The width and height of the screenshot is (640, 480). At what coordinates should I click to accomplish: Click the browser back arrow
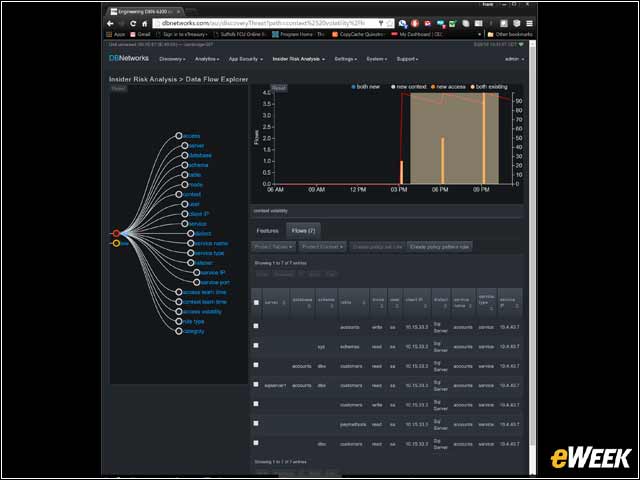(110, 24)
